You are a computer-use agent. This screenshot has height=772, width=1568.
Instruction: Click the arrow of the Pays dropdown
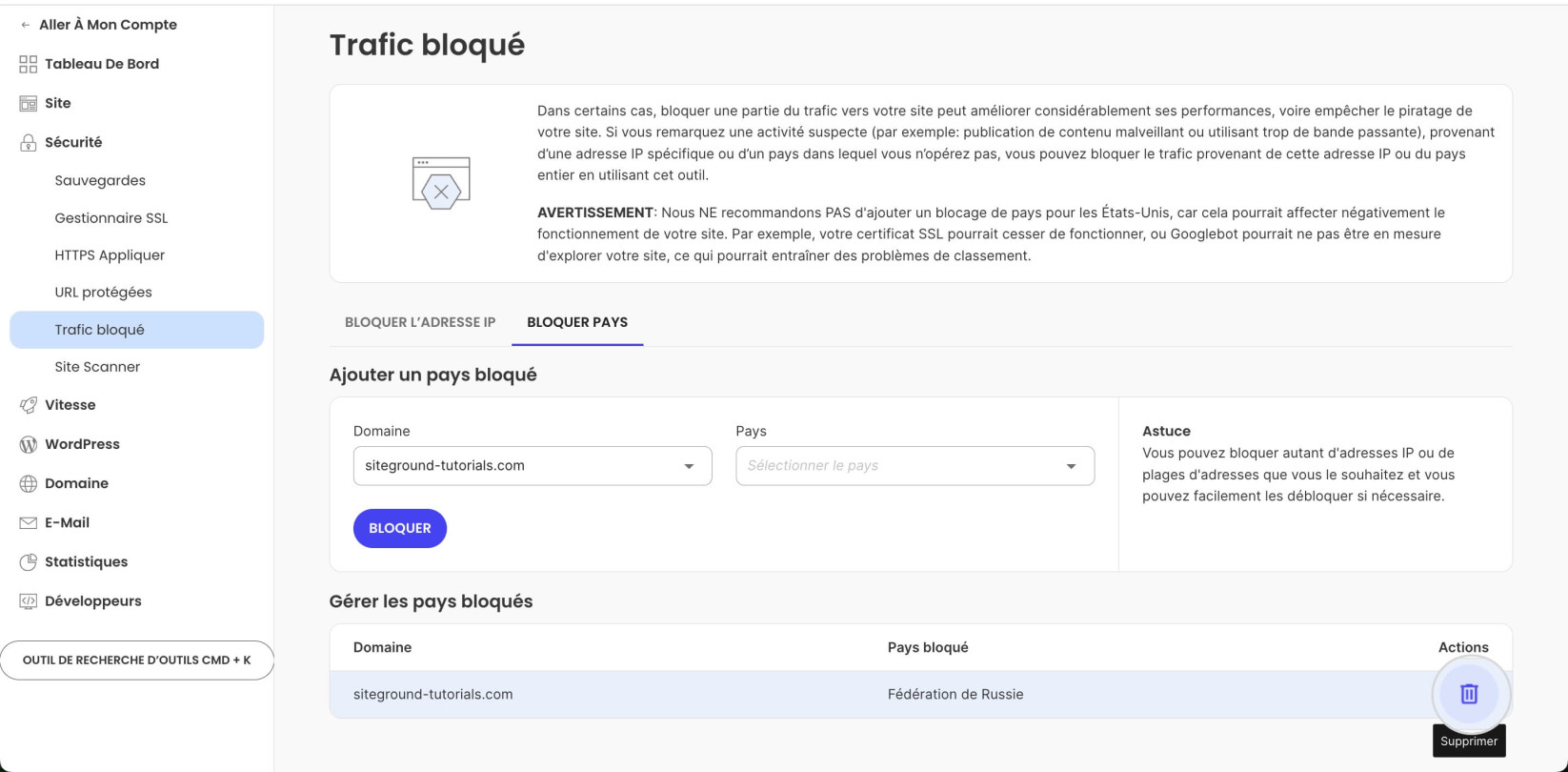[x=1071, y=466]
